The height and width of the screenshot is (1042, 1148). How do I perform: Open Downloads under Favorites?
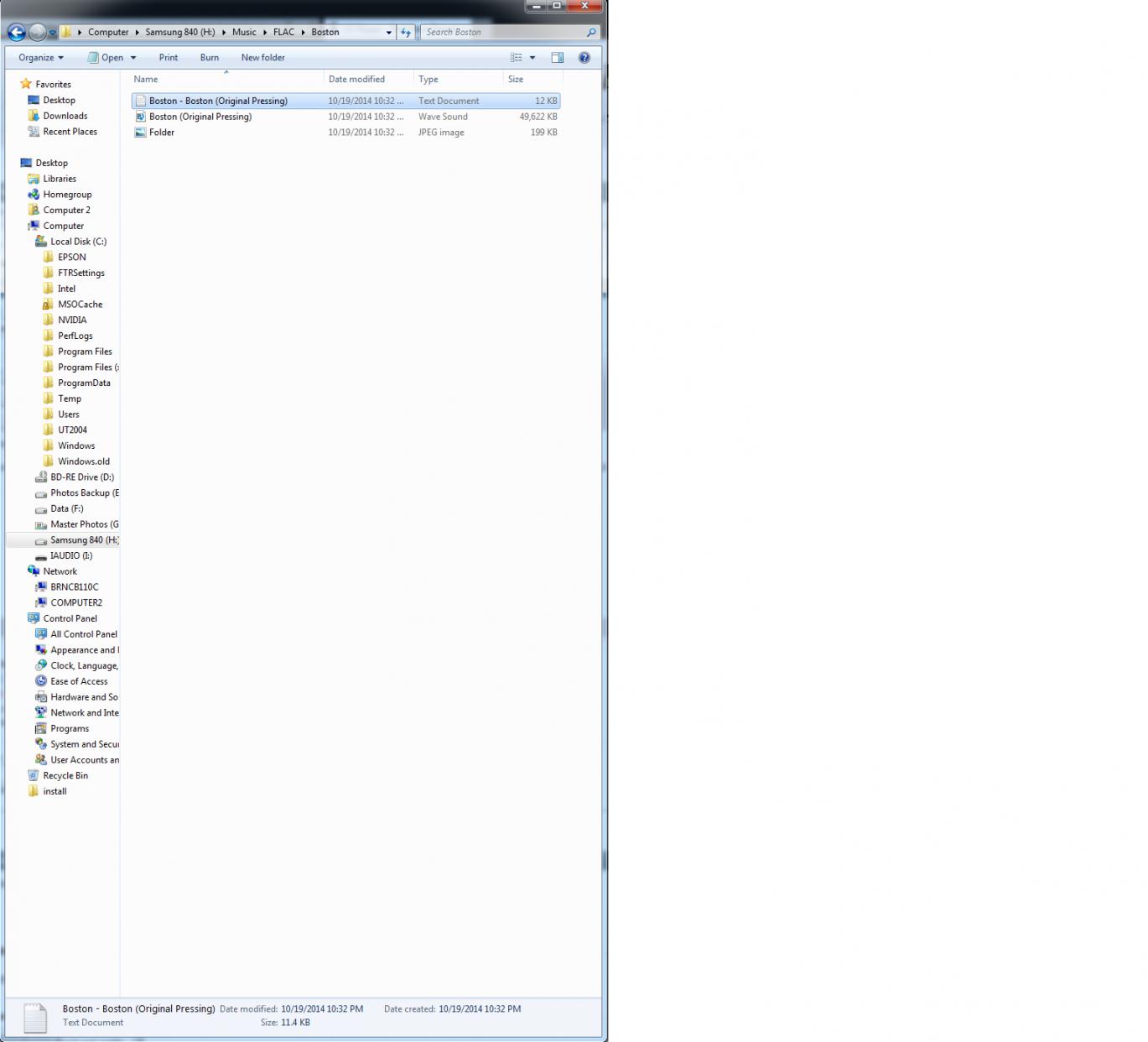(x=65, y=116)
